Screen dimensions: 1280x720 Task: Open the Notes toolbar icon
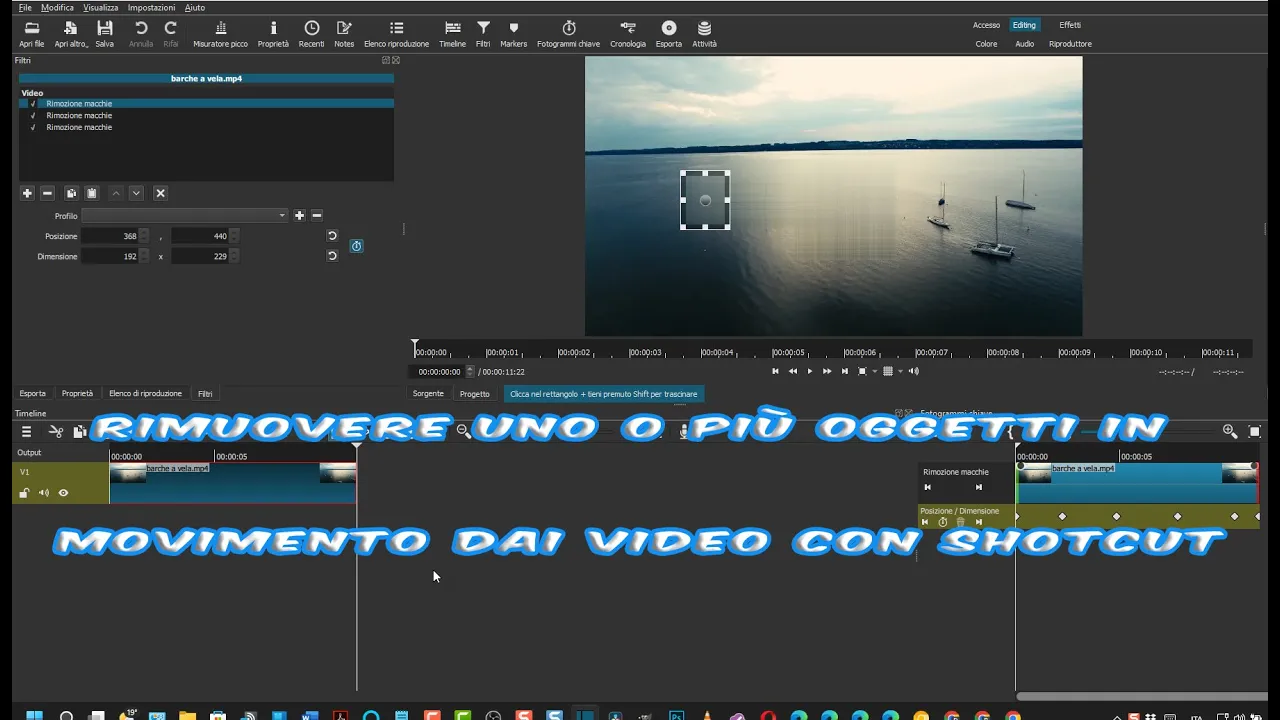tap(344, 34)
